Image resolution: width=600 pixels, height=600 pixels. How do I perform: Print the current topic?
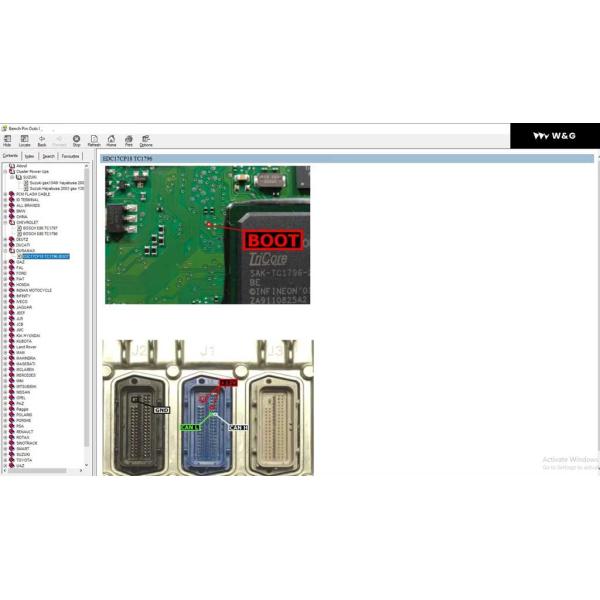tap(129, 141)
